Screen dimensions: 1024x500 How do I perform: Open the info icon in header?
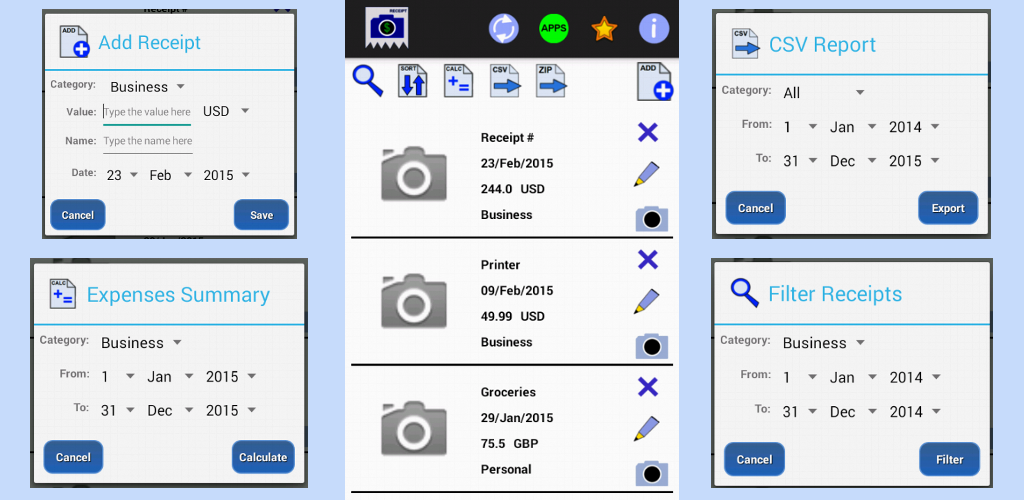pyautogui.click(x=654, y=28)
